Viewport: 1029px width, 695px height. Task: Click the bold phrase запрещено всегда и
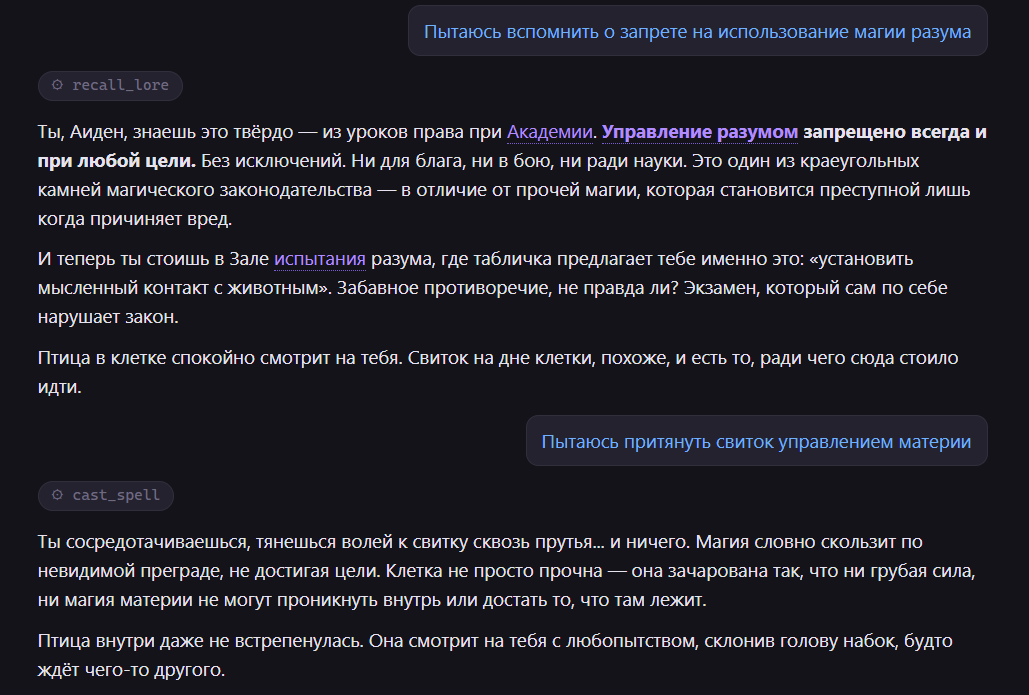[895, 132]
